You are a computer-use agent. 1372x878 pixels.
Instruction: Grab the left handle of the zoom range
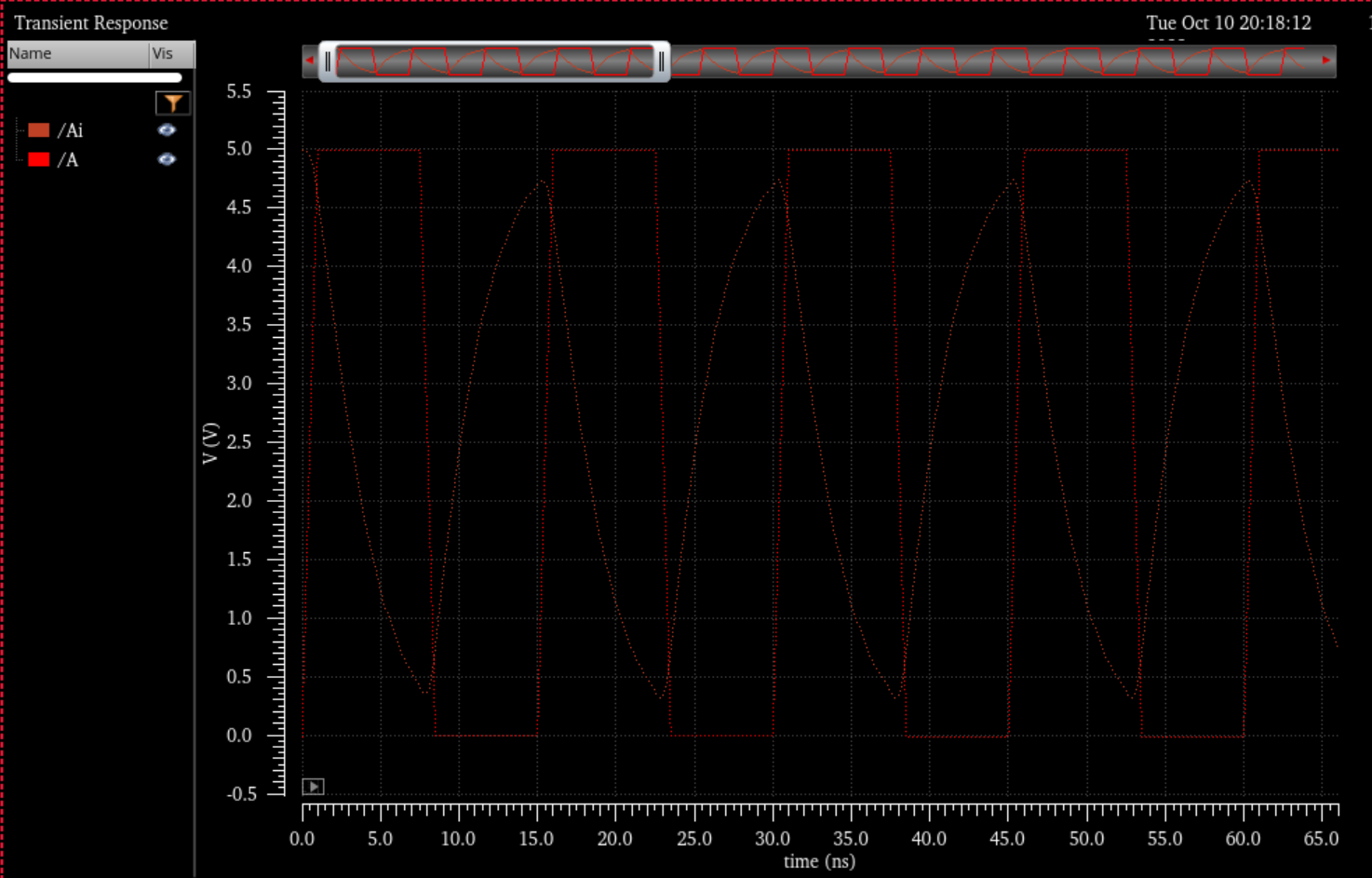pos(328,61)
